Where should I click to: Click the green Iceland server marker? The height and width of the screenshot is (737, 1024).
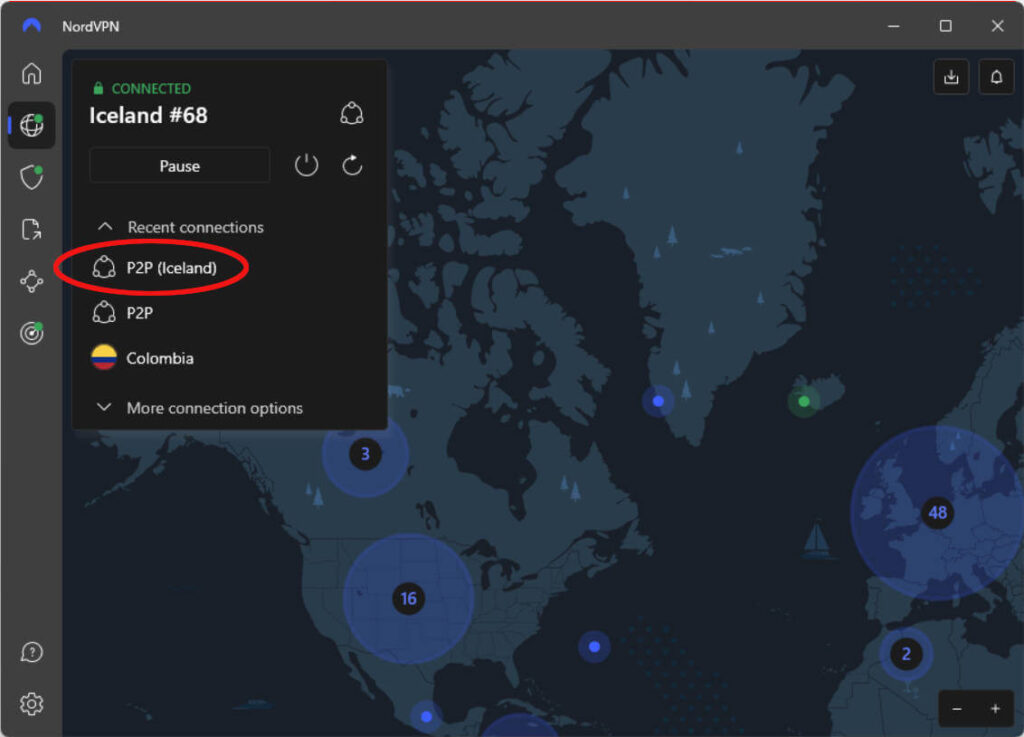(804, 401)
